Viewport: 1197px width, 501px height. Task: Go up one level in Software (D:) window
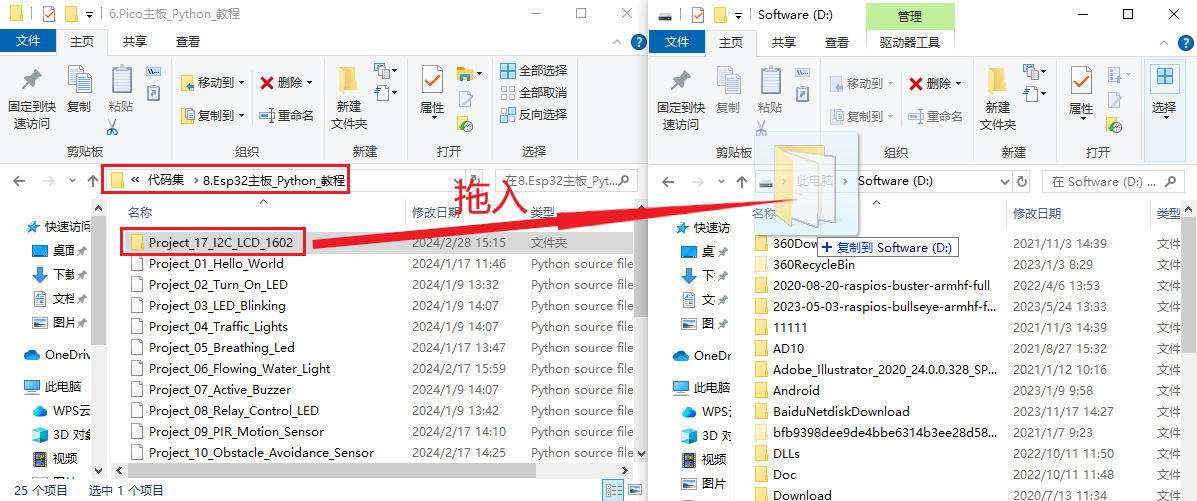741,182
